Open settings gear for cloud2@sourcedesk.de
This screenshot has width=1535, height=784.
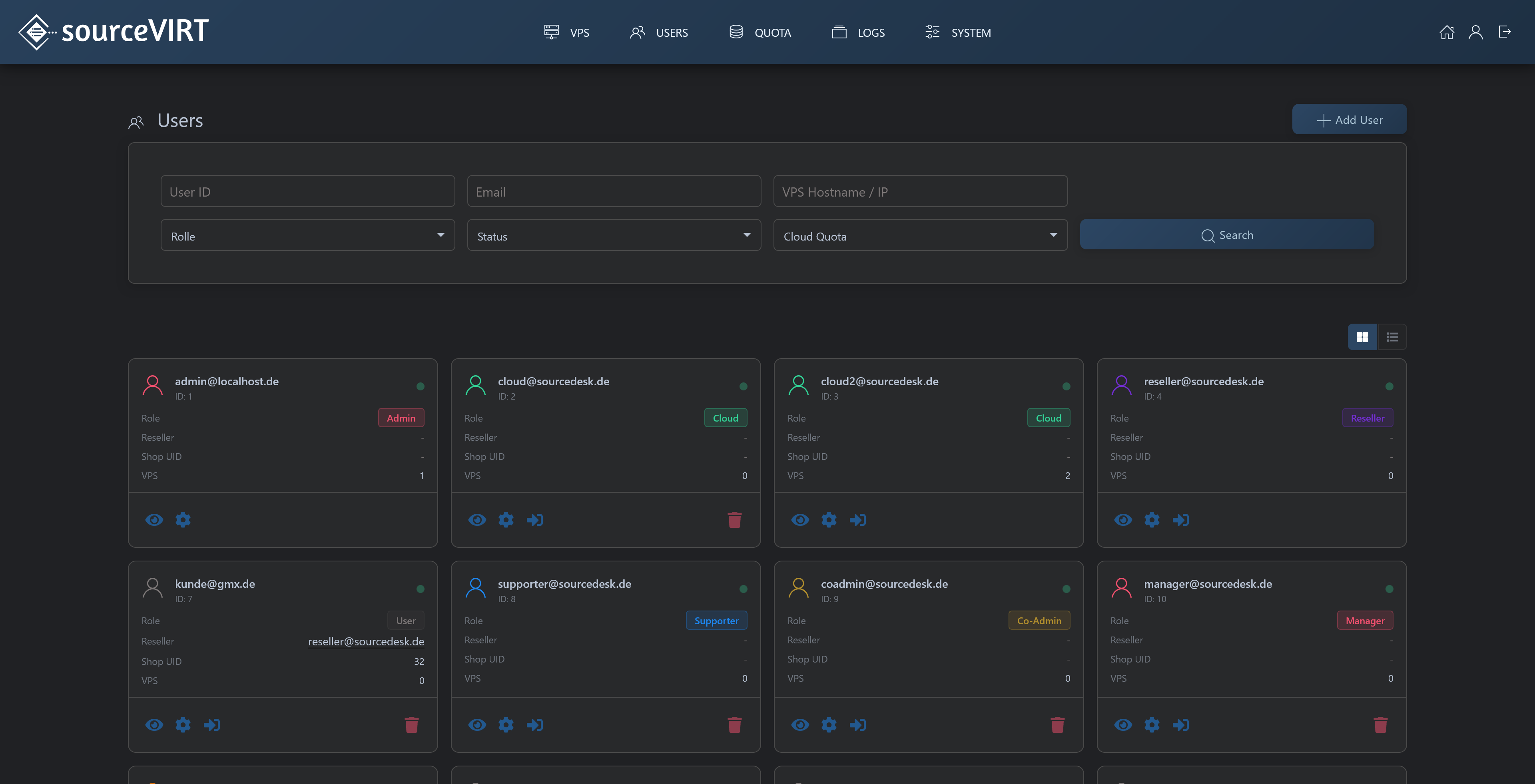pyautogui.click(x=829, y=519)
